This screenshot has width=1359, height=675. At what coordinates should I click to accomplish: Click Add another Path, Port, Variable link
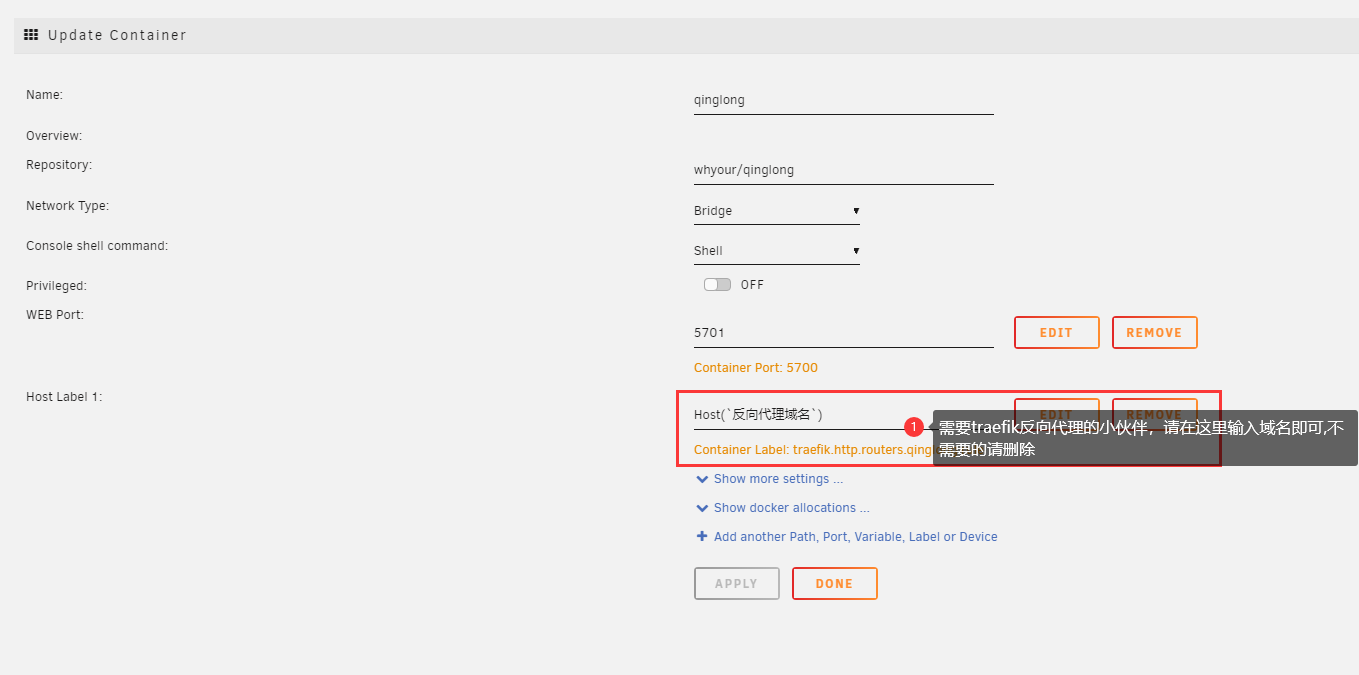855,537
